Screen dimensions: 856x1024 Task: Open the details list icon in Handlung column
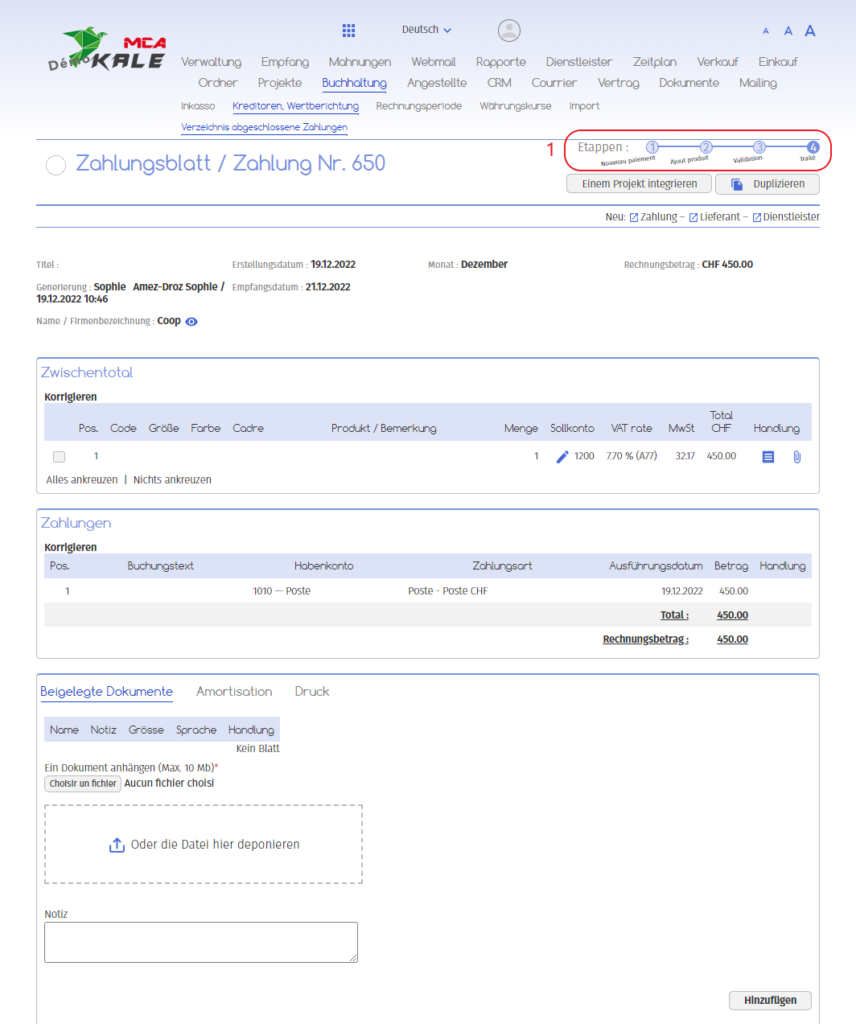pyautogui.click(x=768, y=456)
